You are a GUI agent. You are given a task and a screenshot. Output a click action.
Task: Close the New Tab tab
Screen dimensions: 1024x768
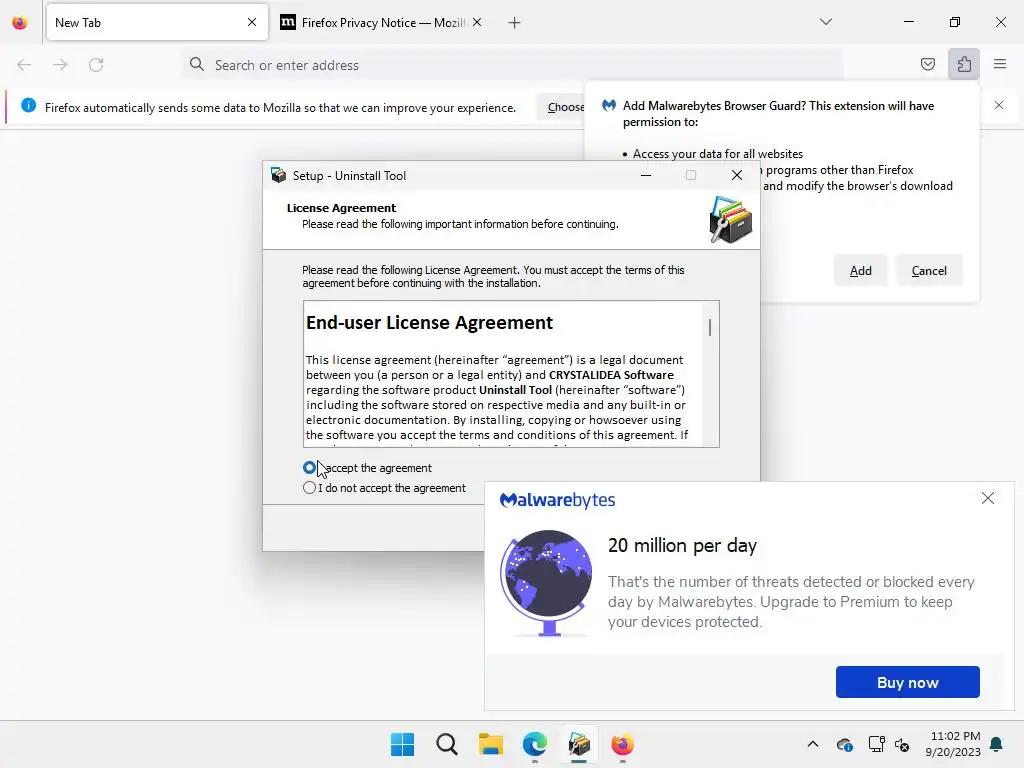[x=252, y=22]
